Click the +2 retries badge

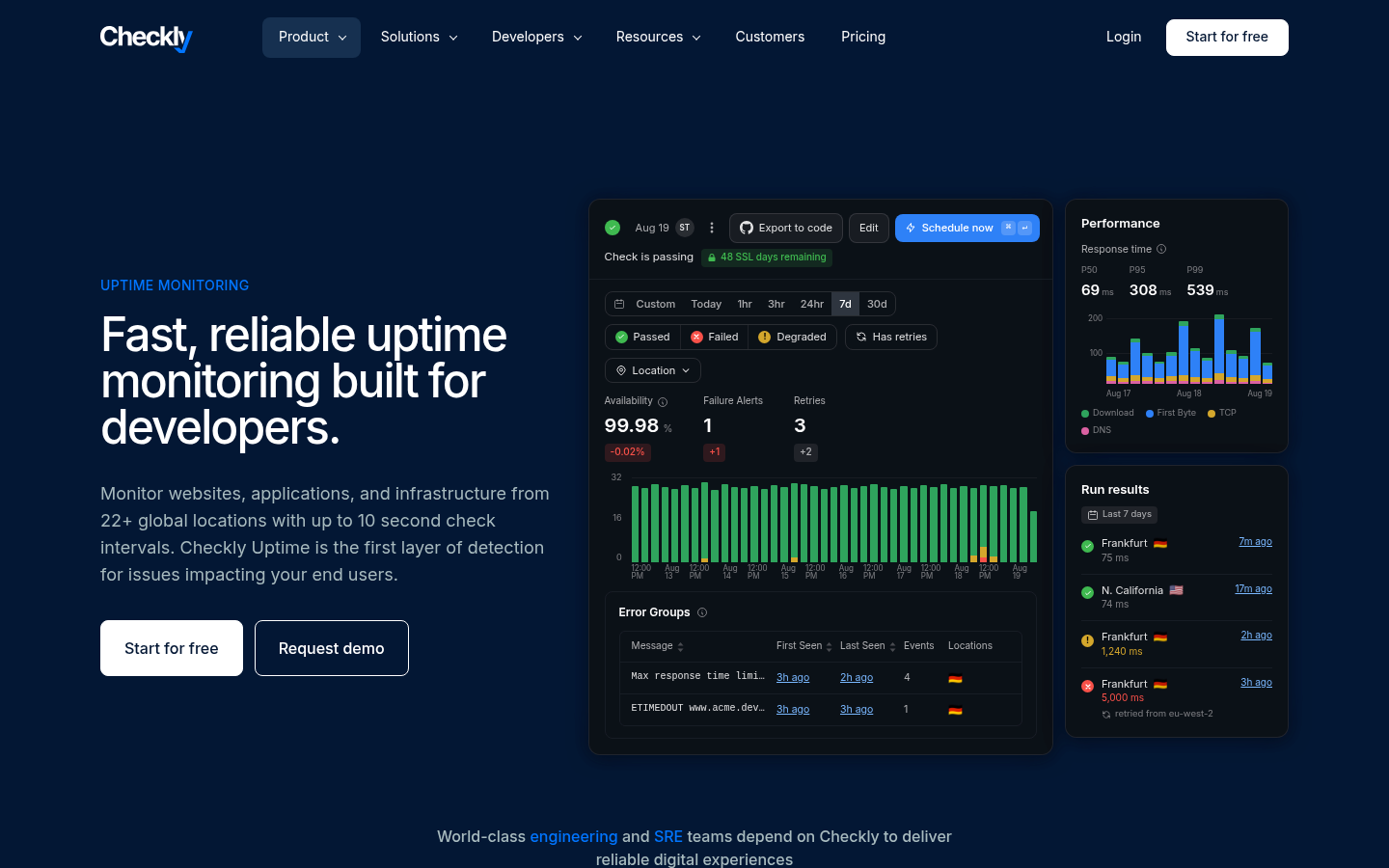[x=805, y=451]
